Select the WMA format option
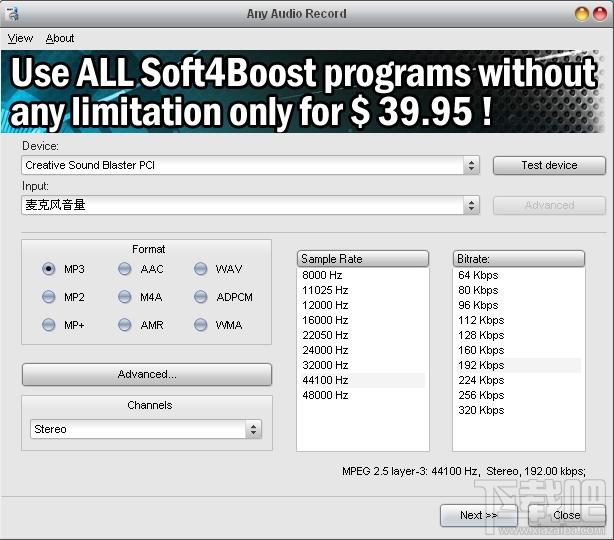Screen dimensions: 614x540 (x=200, y=325)
